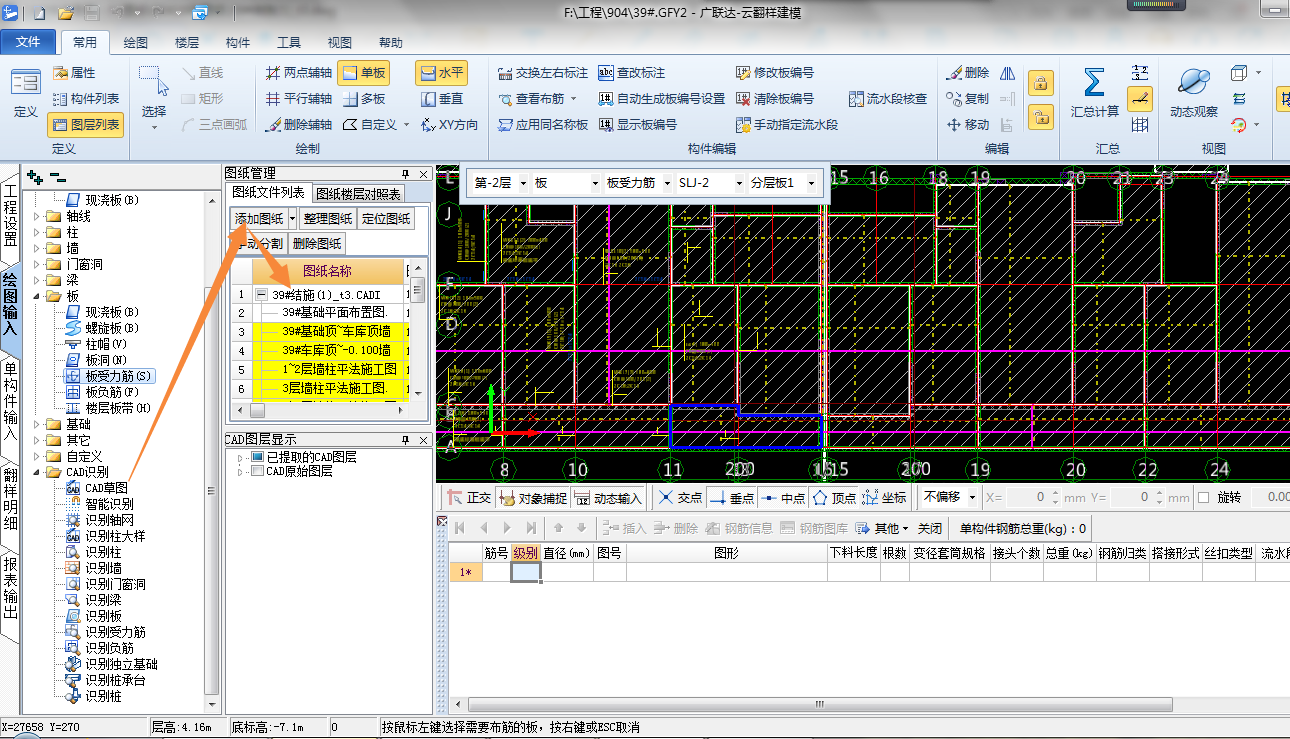Click the 复制 copy tool

click(968, 99)
